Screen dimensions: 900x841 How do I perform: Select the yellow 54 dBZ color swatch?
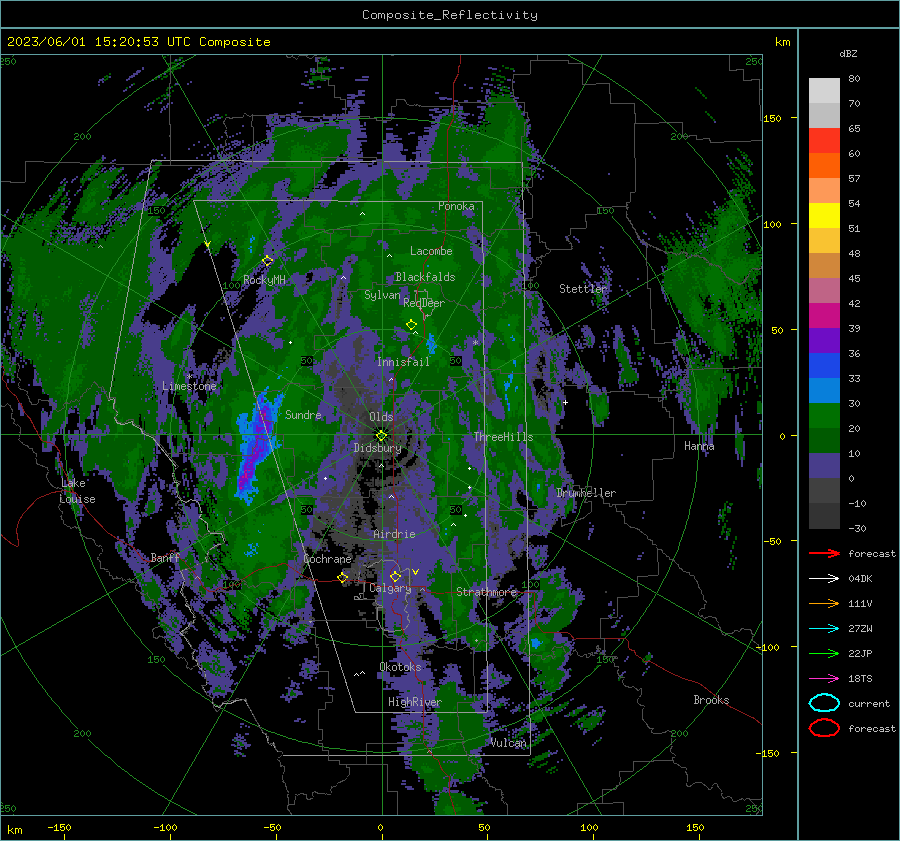[824, 215]
